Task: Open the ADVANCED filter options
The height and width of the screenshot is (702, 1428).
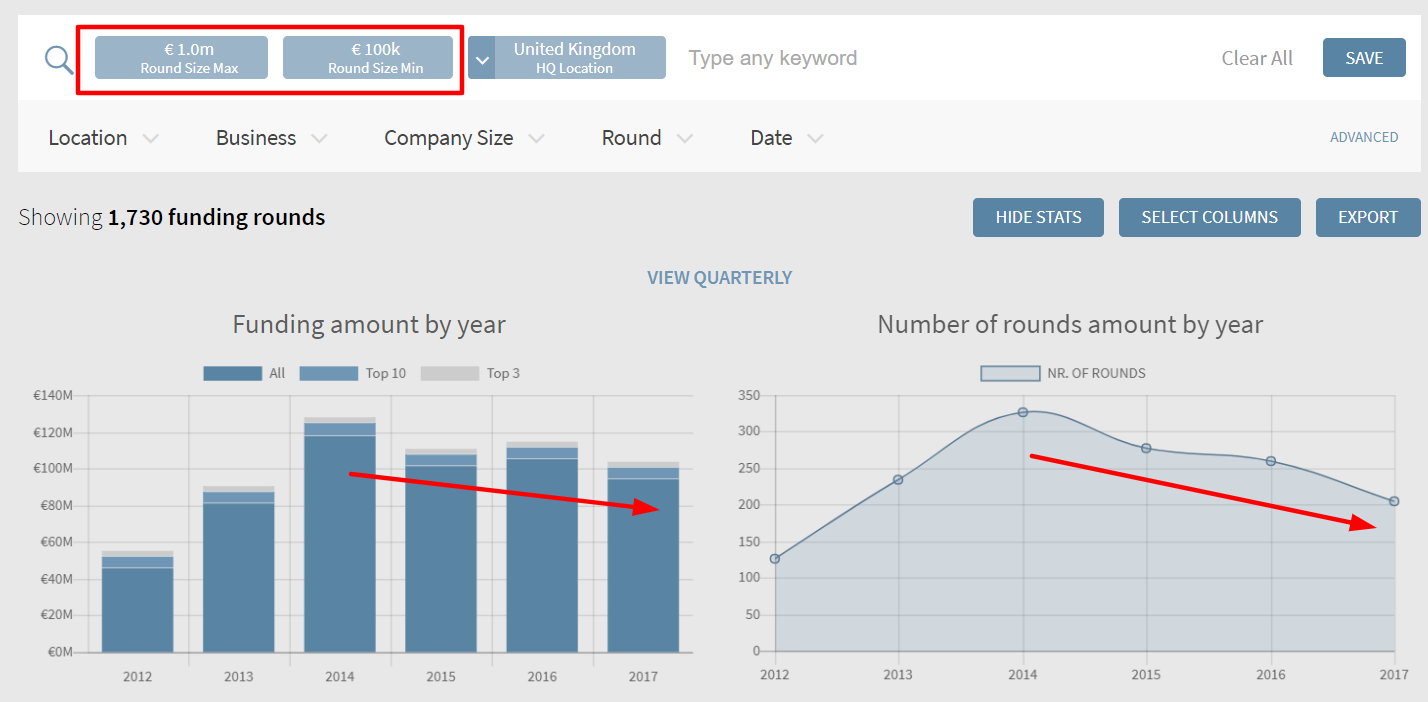Action: 1363,137
